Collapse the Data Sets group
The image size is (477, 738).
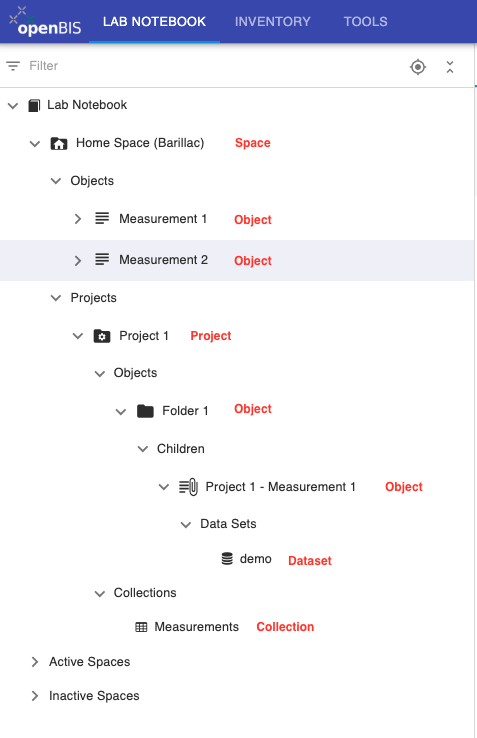coord(186,524)
